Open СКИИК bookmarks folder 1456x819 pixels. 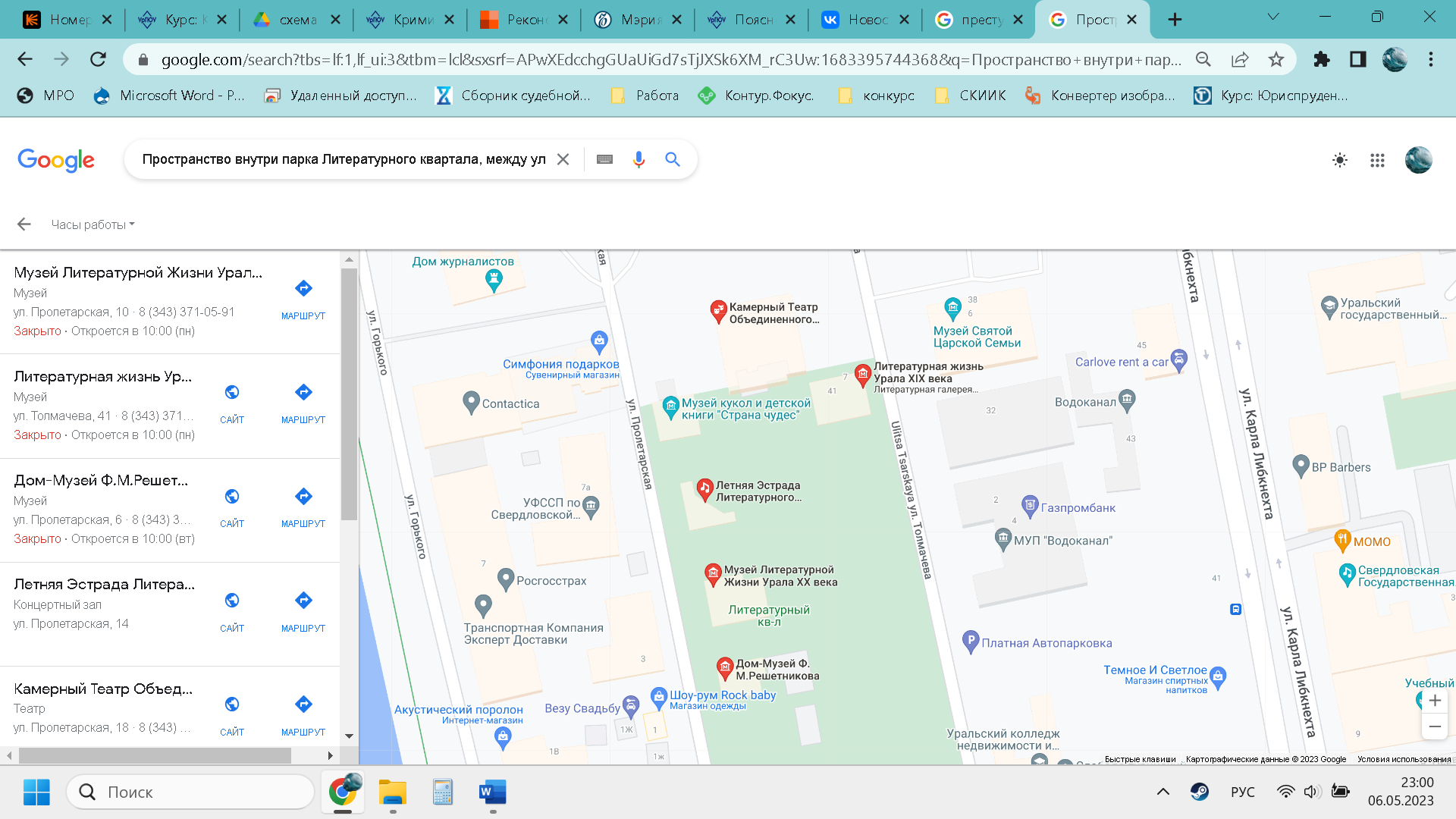[971, 96]
